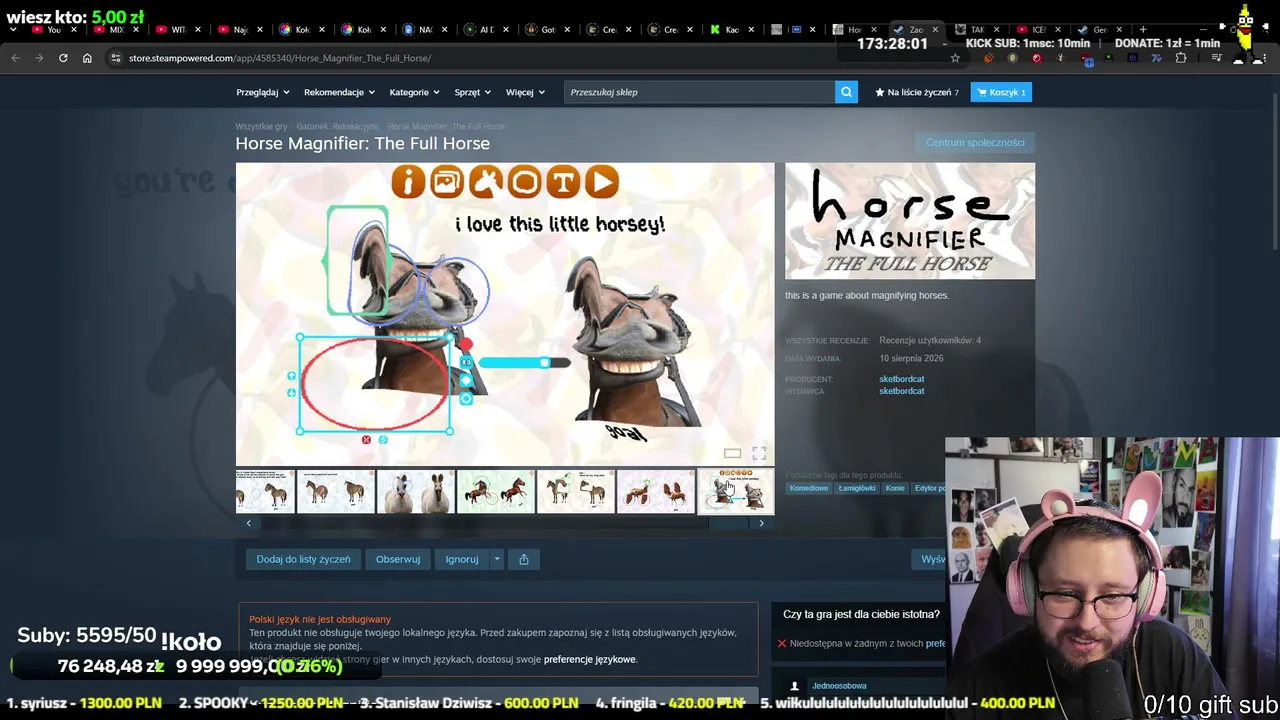
Task: Click the skelbordcat publisher link
Action: [x=902, y=391]
